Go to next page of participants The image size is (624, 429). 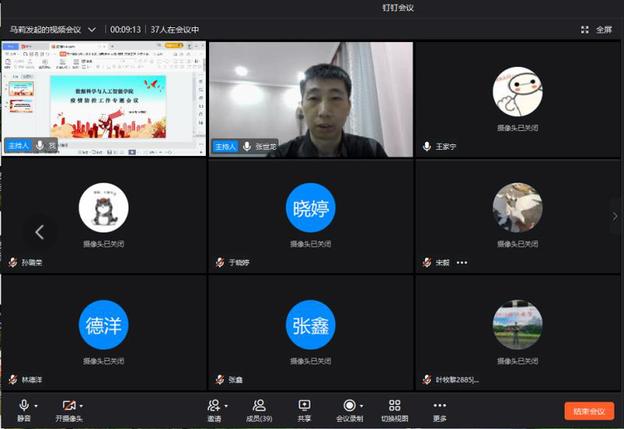point(614,215)
